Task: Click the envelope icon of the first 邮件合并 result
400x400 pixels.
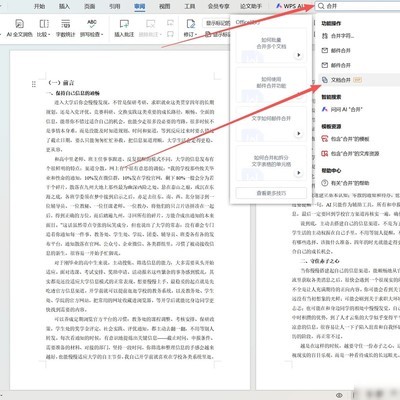Action: (325, 50)
